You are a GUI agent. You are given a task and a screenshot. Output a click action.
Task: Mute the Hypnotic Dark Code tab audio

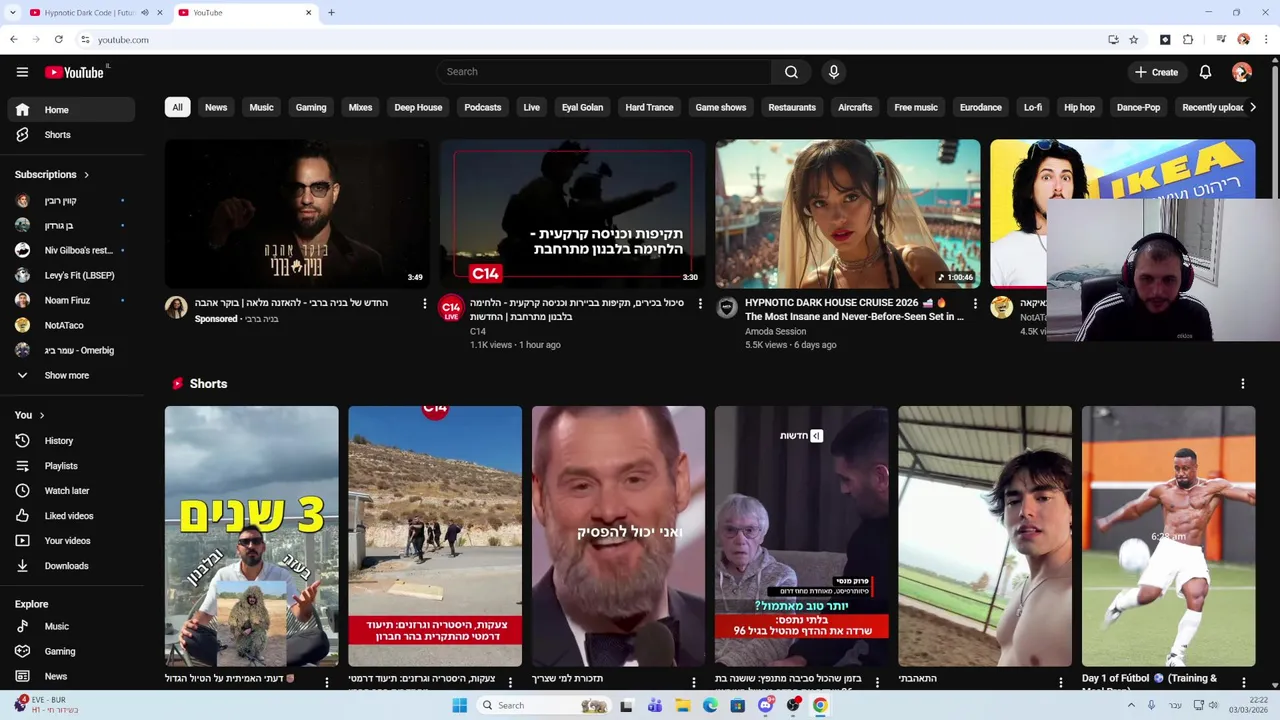(x=144, y=13)
